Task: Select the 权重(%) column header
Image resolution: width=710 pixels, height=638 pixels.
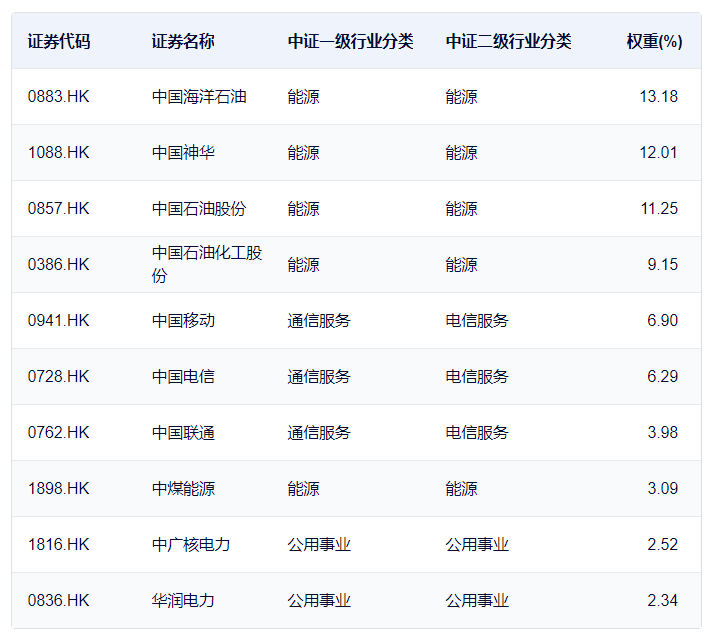Action: [x=654, y=41]
